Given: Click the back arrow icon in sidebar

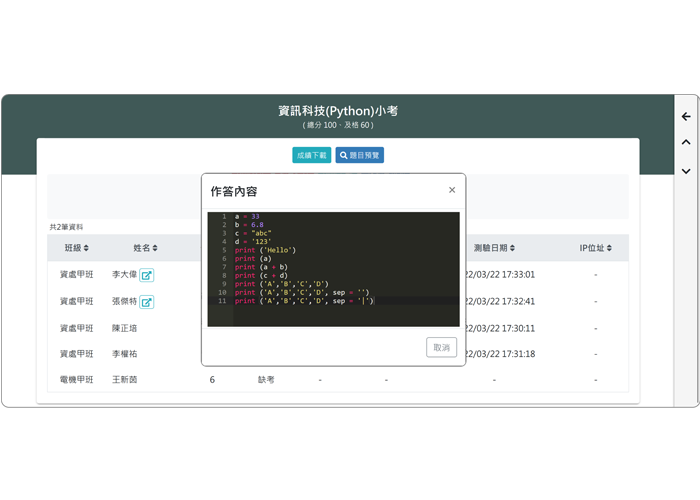Looking at the screenshot, I should pyautogui.click(x=686, y=117).
